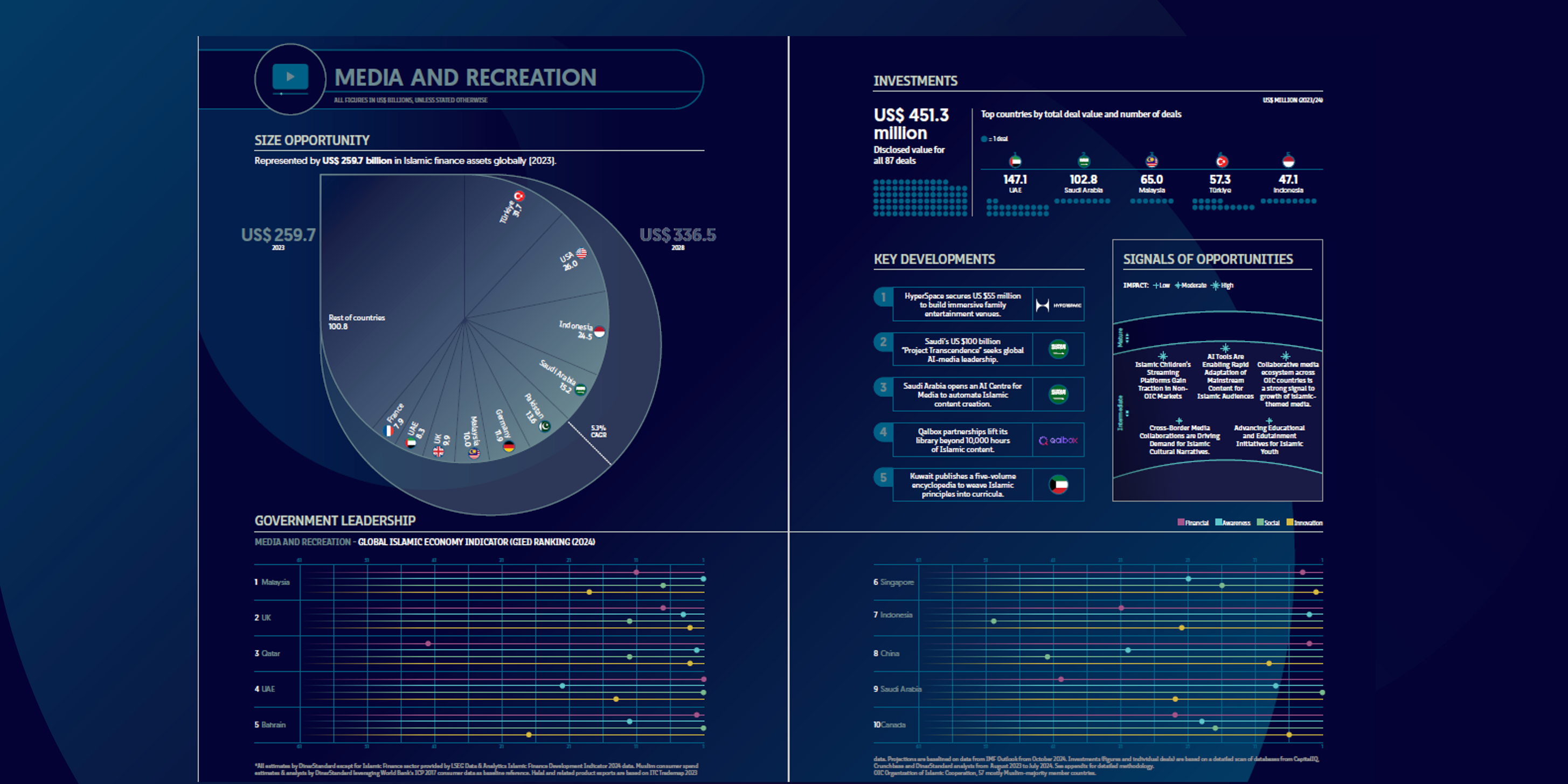Click the Islamic Children's Streaming Platforms signal

pyautogui.click(x=1163, y=380)
